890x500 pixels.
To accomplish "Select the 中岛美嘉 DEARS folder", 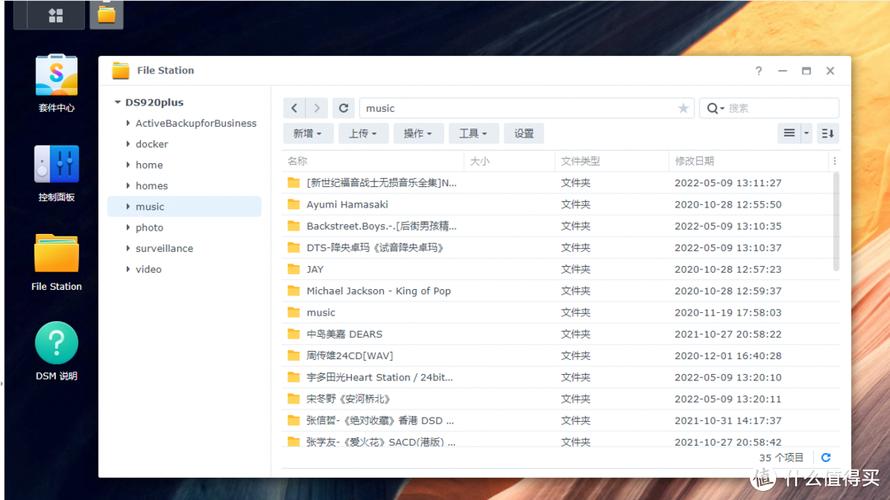I will (561, 334).
